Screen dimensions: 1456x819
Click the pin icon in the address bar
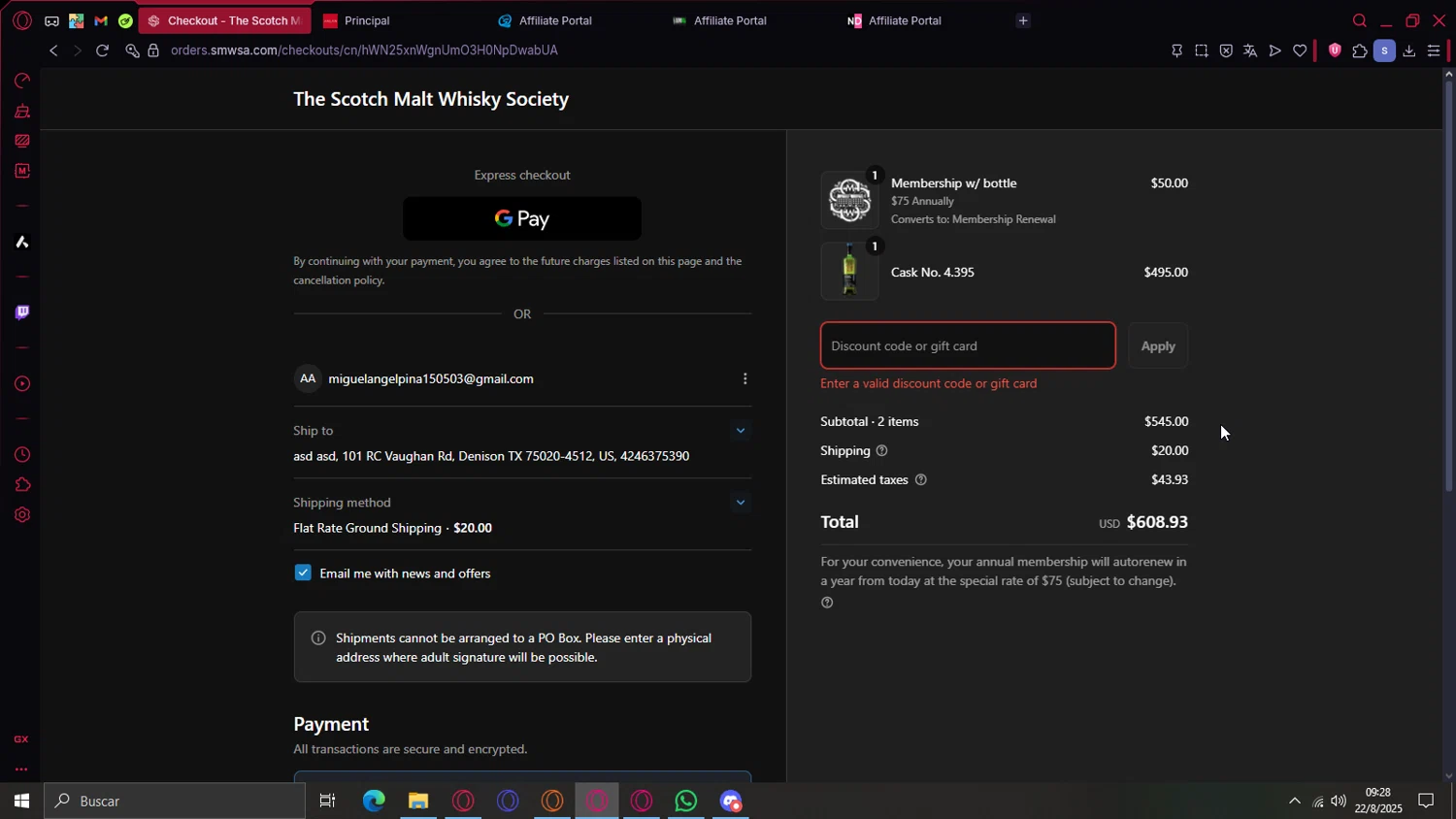coord(1176,50)
